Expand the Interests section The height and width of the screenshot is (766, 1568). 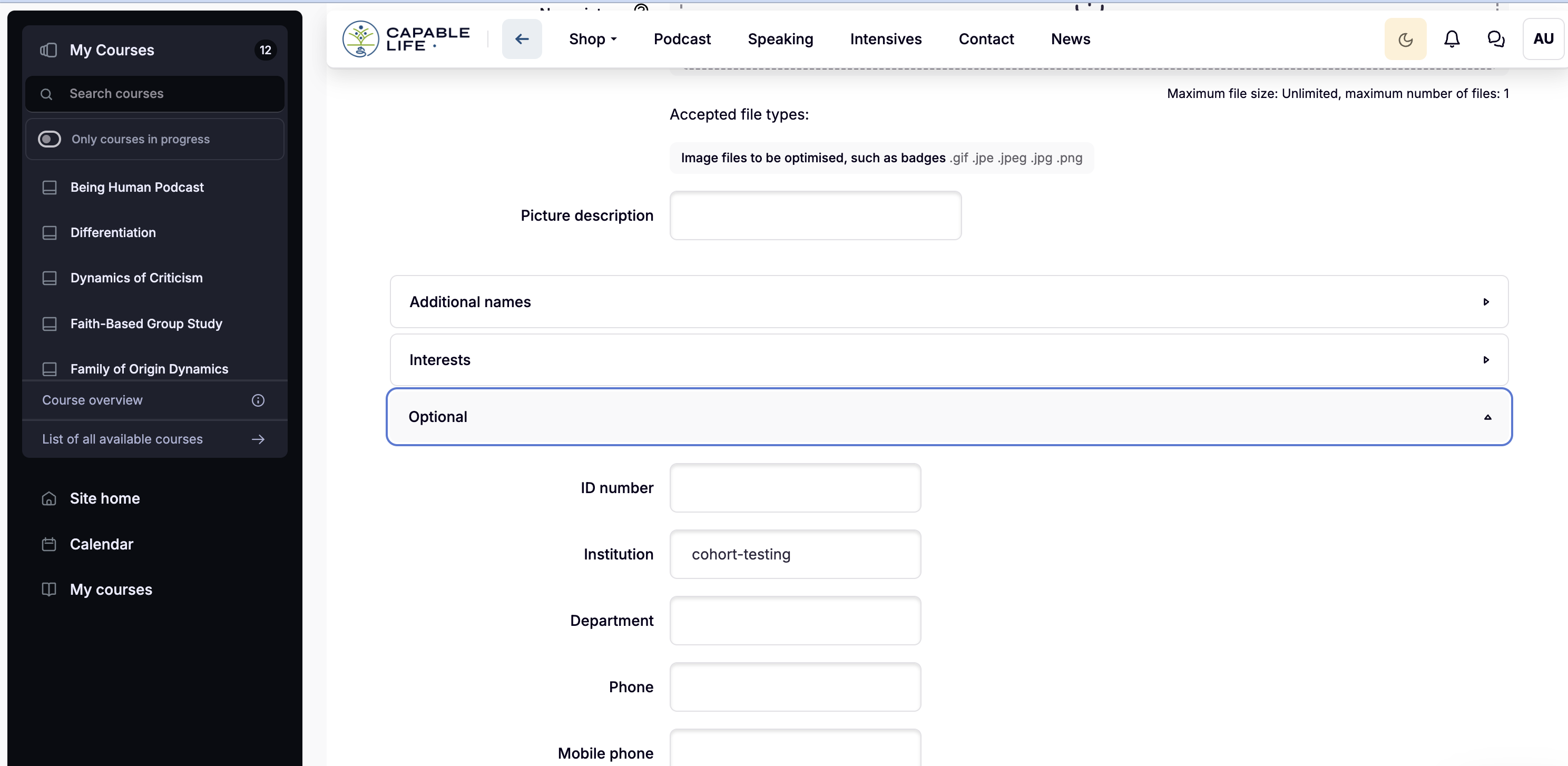point(949,360)
